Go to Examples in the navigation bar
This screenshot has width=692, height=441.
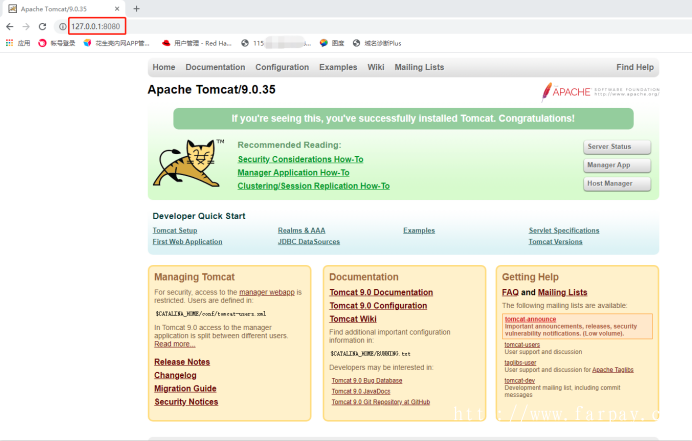pos(338,67)
